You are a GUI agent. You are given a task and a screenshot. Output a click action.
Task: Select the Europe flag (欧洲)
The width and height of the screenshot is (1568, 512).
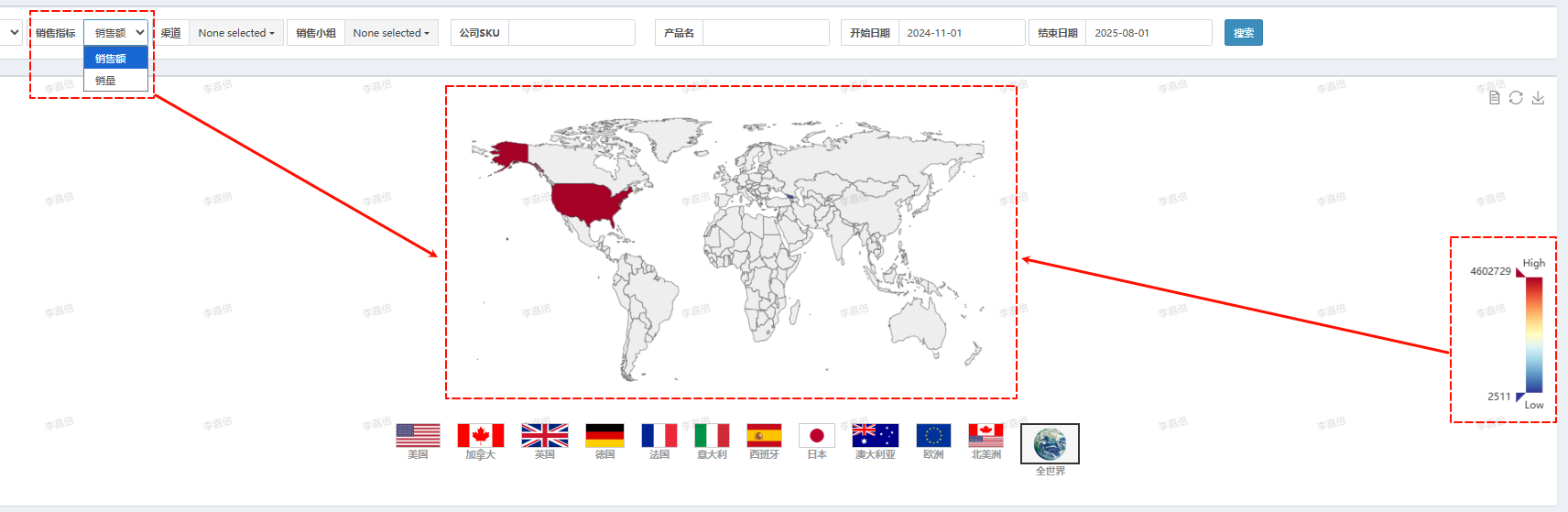pyautogui.click(x=933, y=435)
